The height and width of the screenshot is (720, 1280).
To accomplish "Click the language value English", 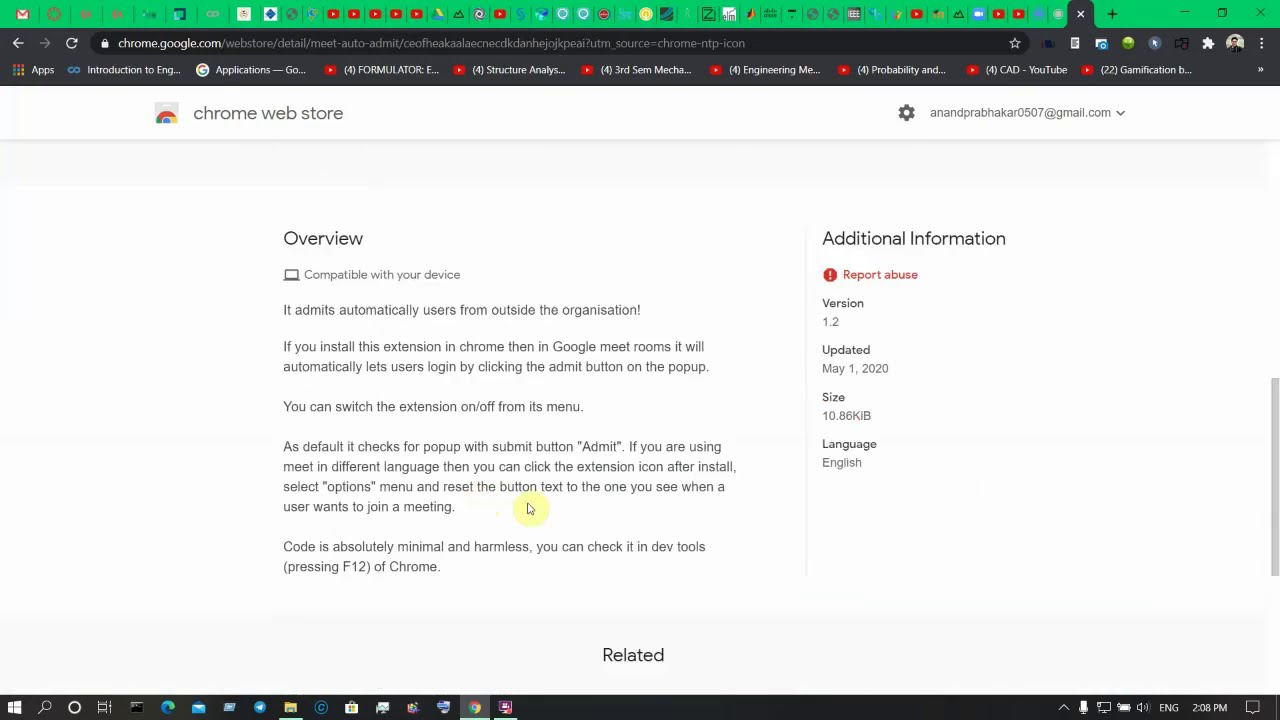I will [841, 463].
